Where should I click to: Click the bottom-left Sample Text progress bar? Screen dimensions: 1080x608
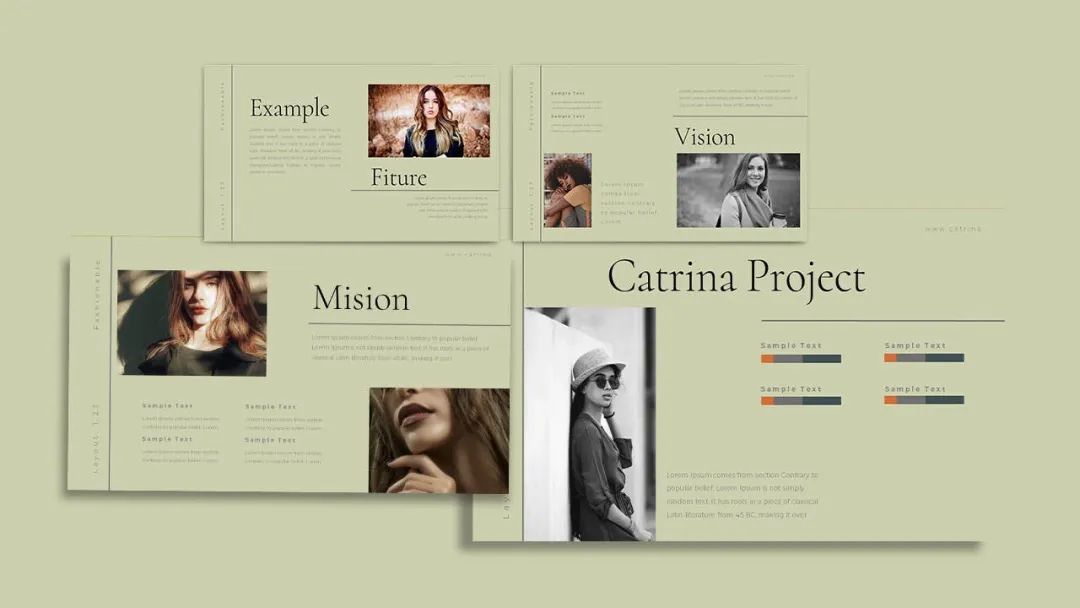(x=800, y=401)
